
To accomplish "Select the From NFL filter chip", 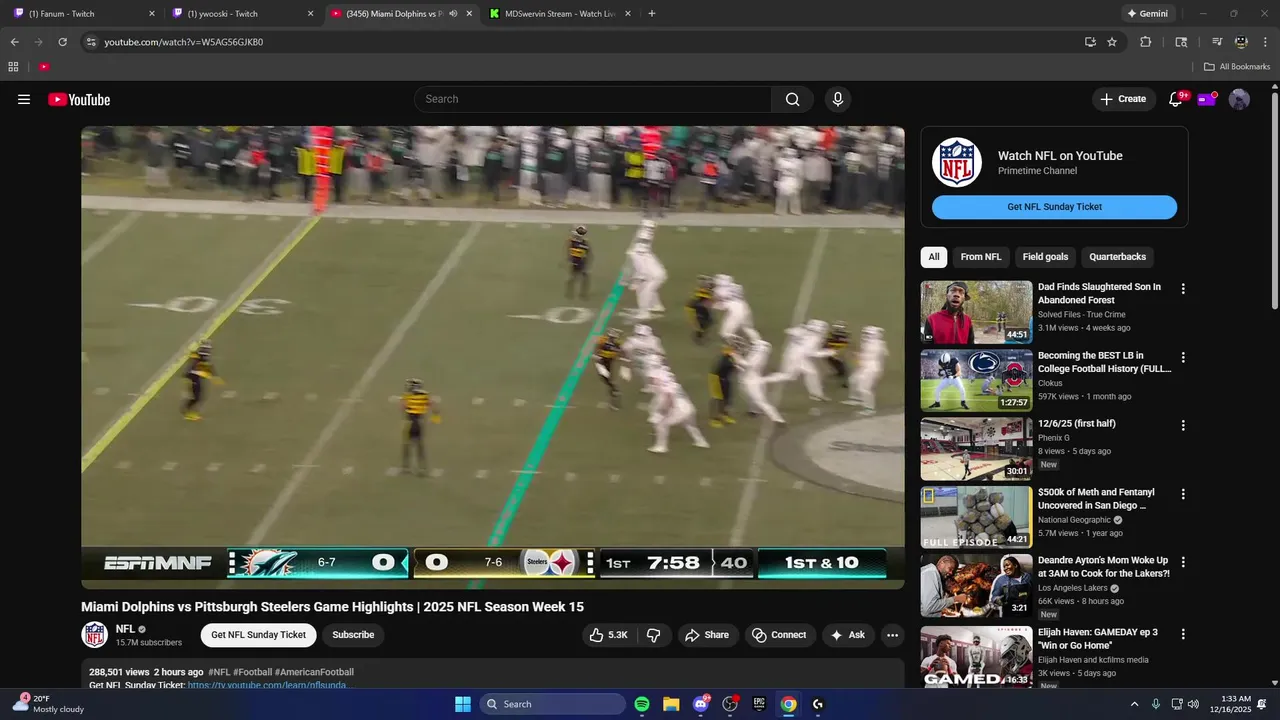I will pyautogui.click(x=981, y=257).
